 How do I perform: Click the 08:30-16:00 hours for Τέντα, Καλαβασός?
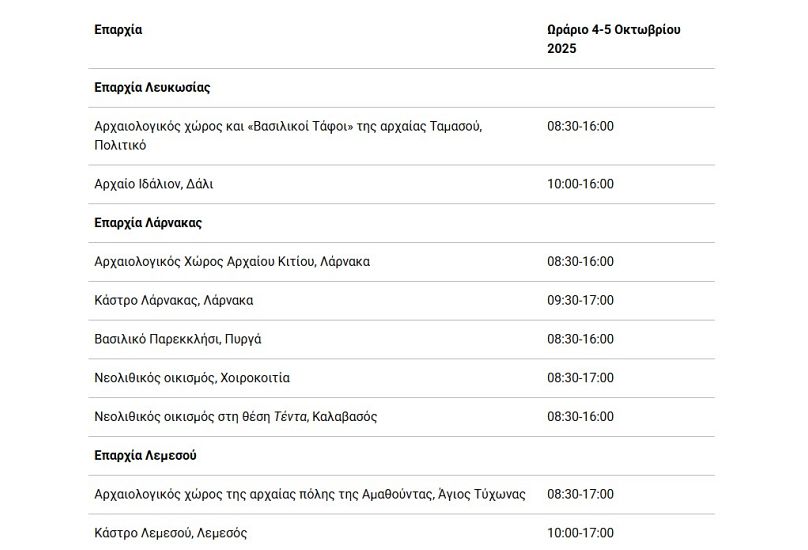tap(580, 417)
